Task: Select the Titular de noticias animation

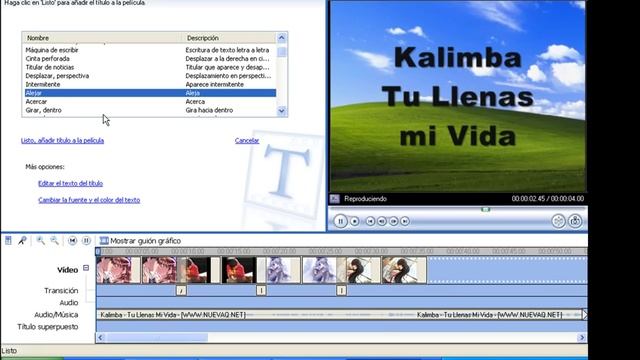Action: [x=50, y=67]
